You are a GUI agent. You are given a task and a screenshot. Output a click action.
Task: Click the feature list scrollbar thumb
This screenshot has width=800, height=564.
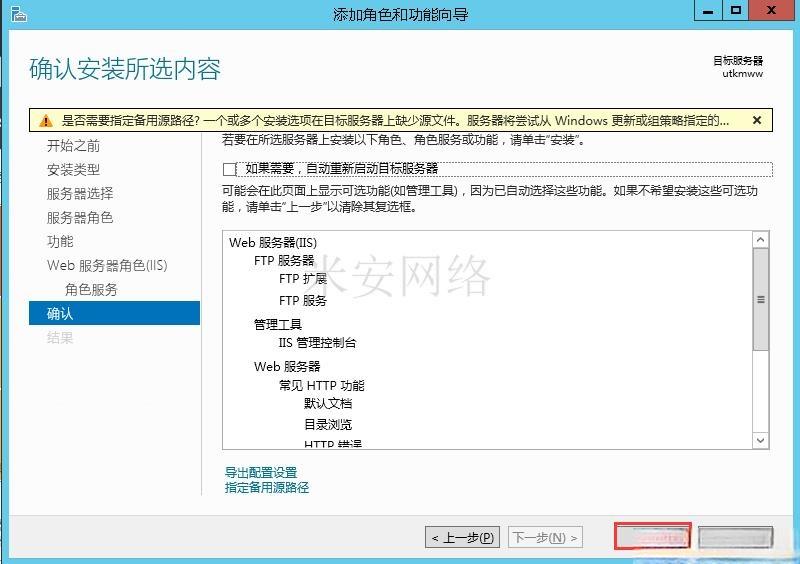coord(761,300)
